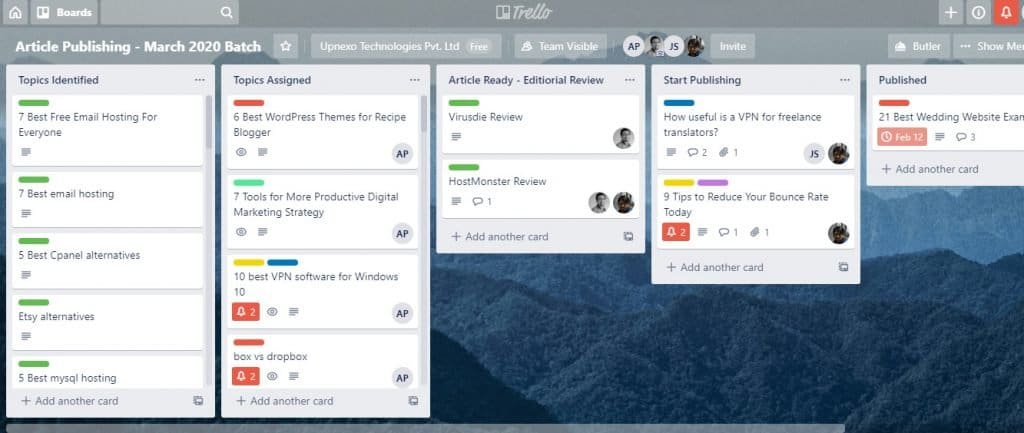Click Published list title
The image size is (1024, 433).
coord(903,80)
